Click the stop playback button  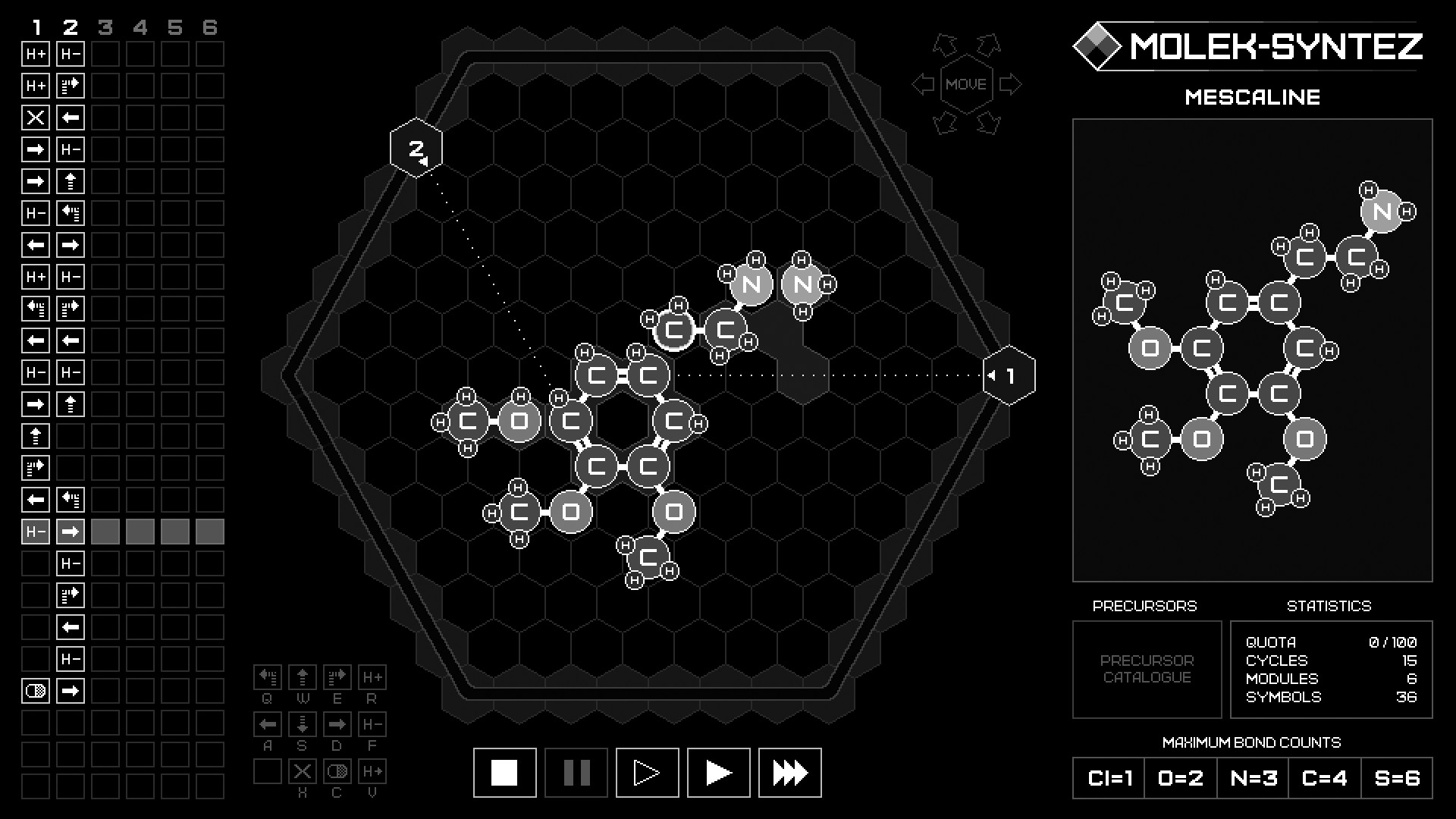pyautogui.click(x=504, y=772)
